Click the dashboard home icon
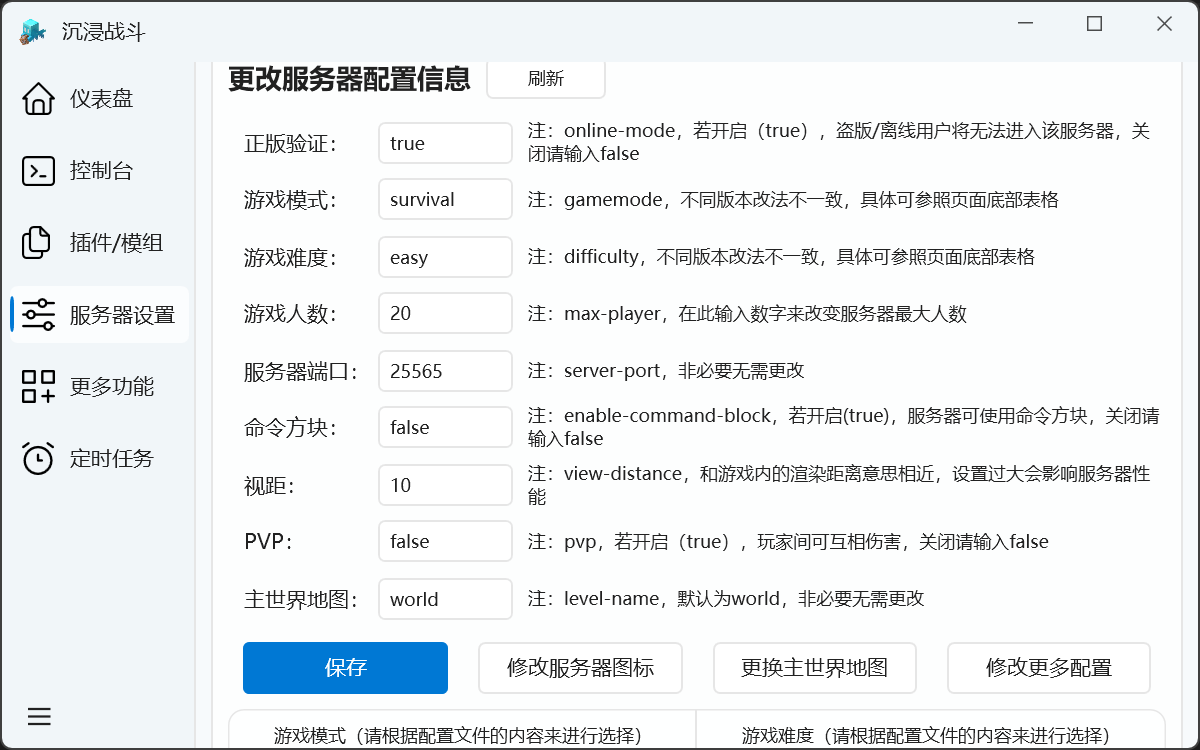 38,99
